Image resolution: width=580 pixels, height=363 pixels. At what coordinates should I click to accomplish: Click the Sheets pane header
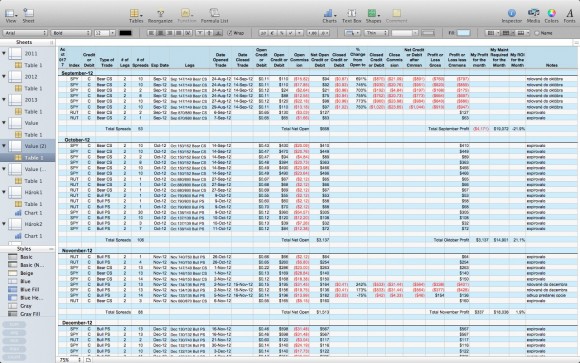click(28, 42)
